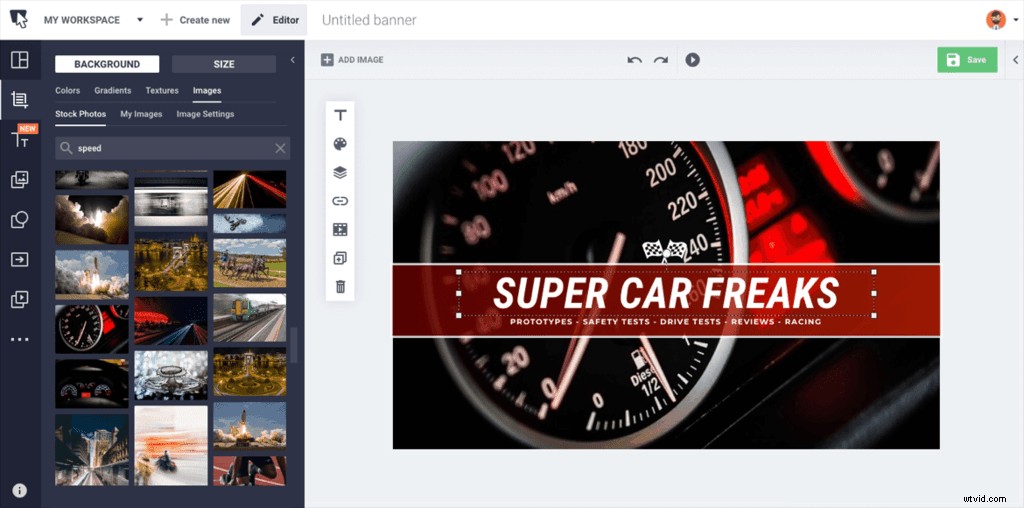Viewport: 1024px width, 508px height.
Task: Collapse the right panel chevron
Action: click(1016, 60)
